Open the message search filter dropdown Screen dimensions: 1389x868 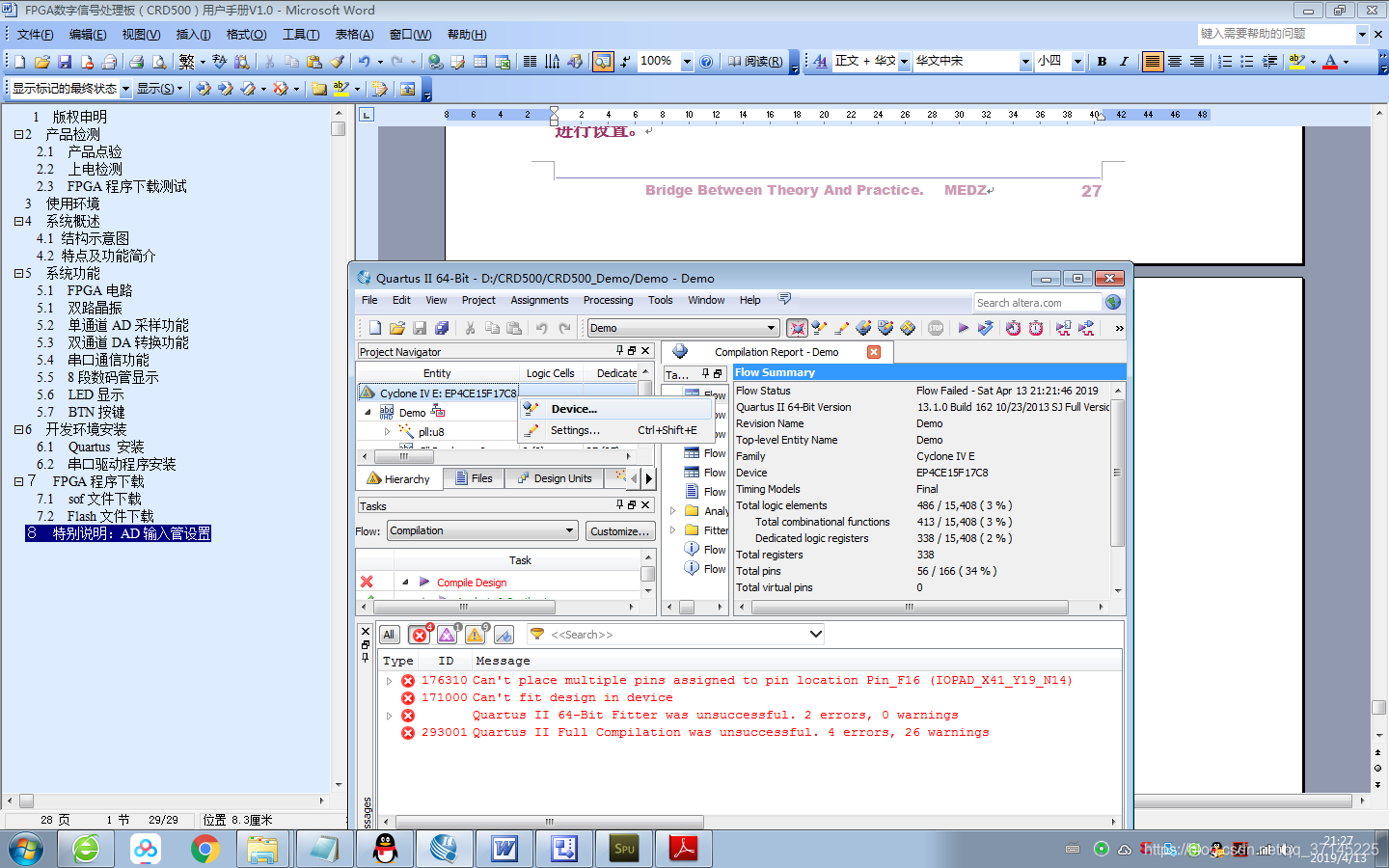[816, 635]
